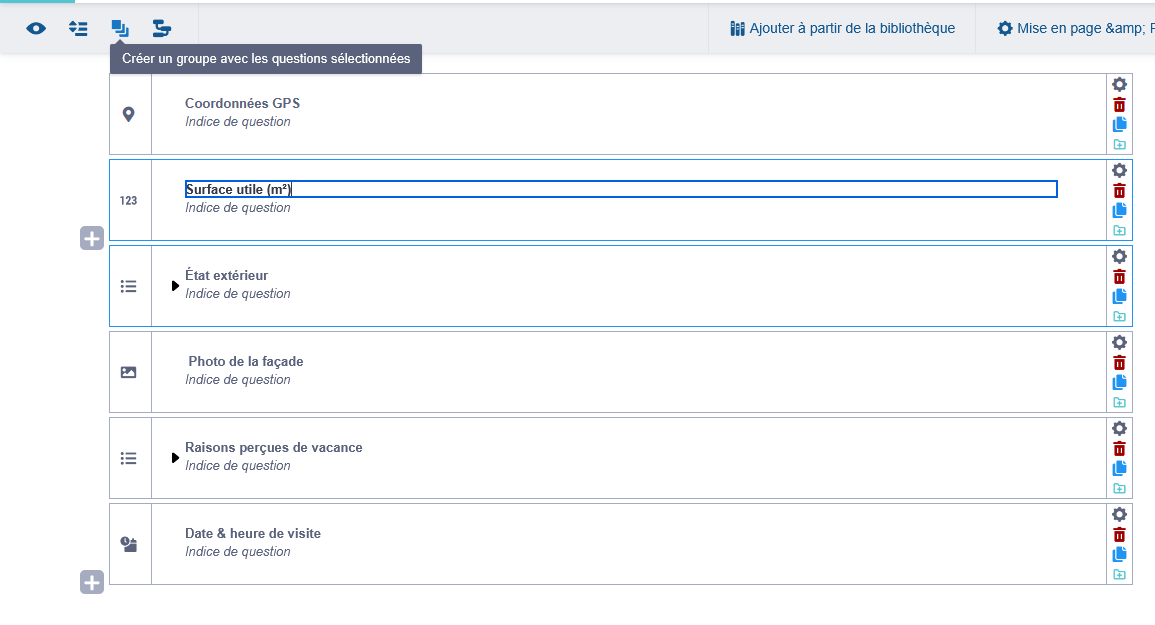Edit the hint under Photo de la façade
This screenshot has width=1155, height=625.
(238, 380)
